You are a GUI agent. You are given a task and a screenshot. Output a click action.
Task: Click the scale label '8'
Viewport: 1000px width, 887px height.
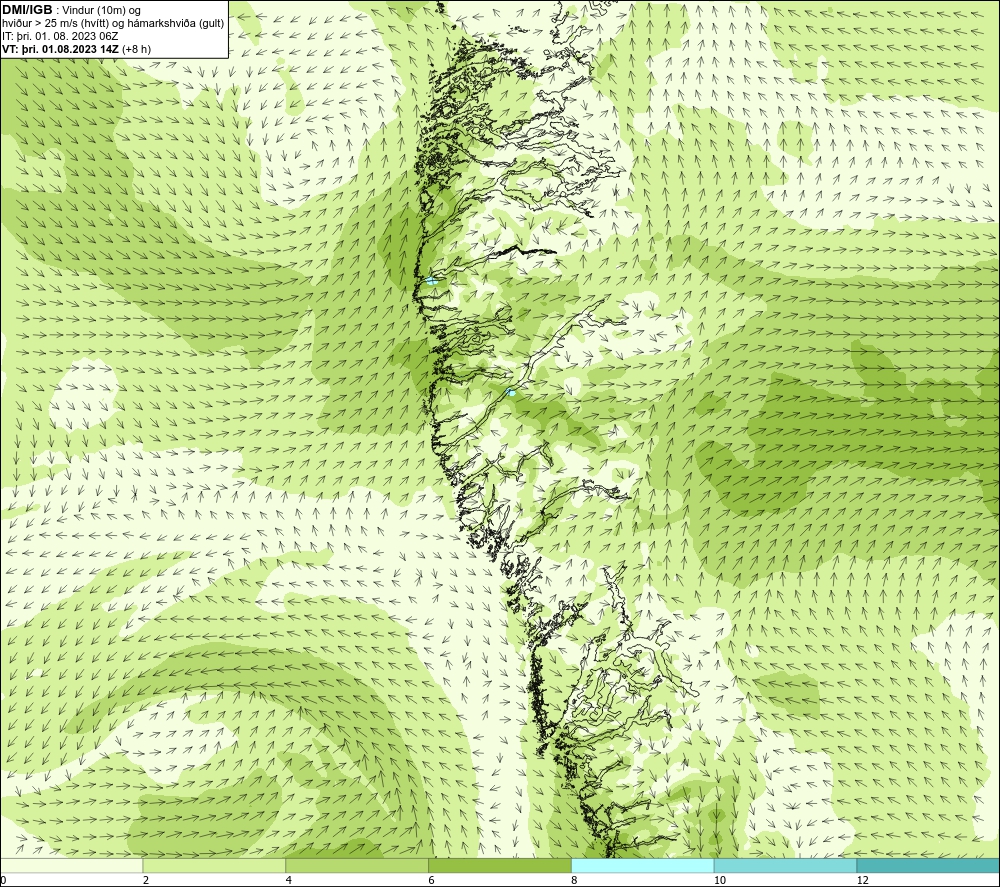tap(575, 880)
